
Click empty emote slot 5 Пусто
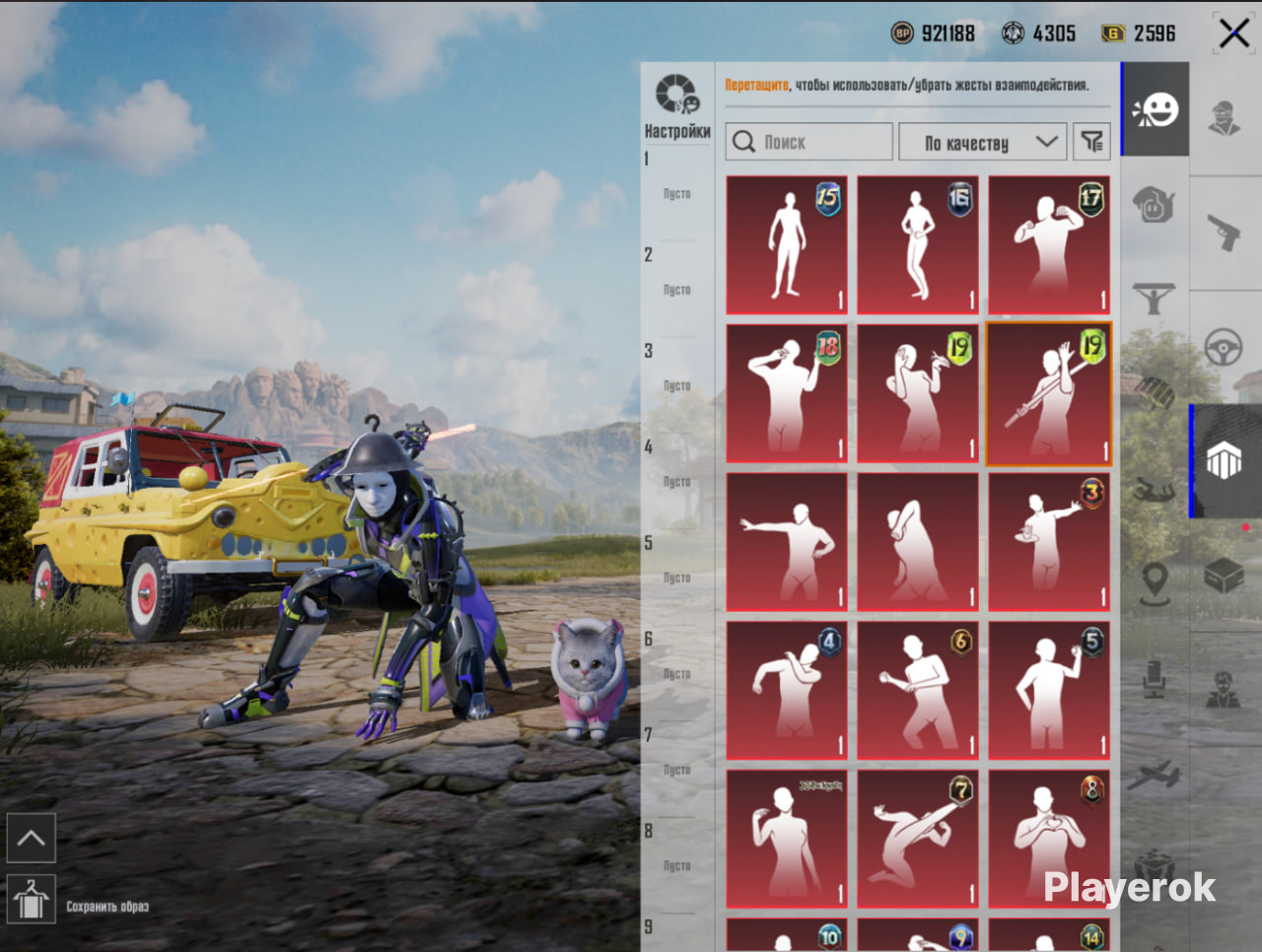click(677, 578)
